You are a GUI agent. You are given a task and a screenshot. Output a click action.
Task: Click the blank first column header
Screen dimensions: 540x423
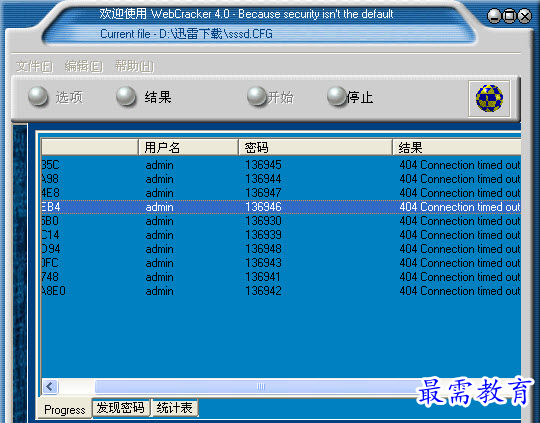(90, 147)
